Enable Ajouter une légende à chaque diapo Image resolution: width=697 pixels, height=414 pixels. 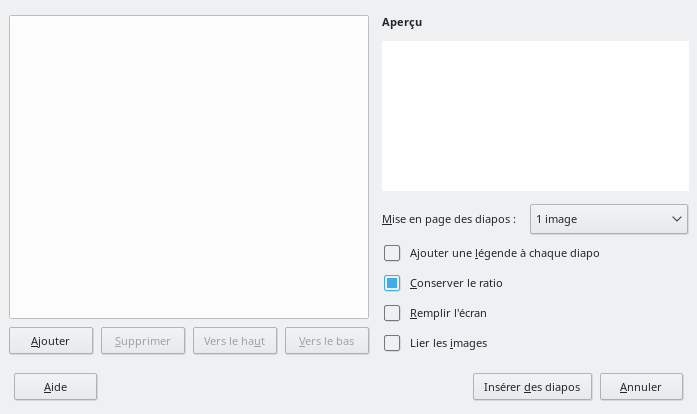(392, 253)
